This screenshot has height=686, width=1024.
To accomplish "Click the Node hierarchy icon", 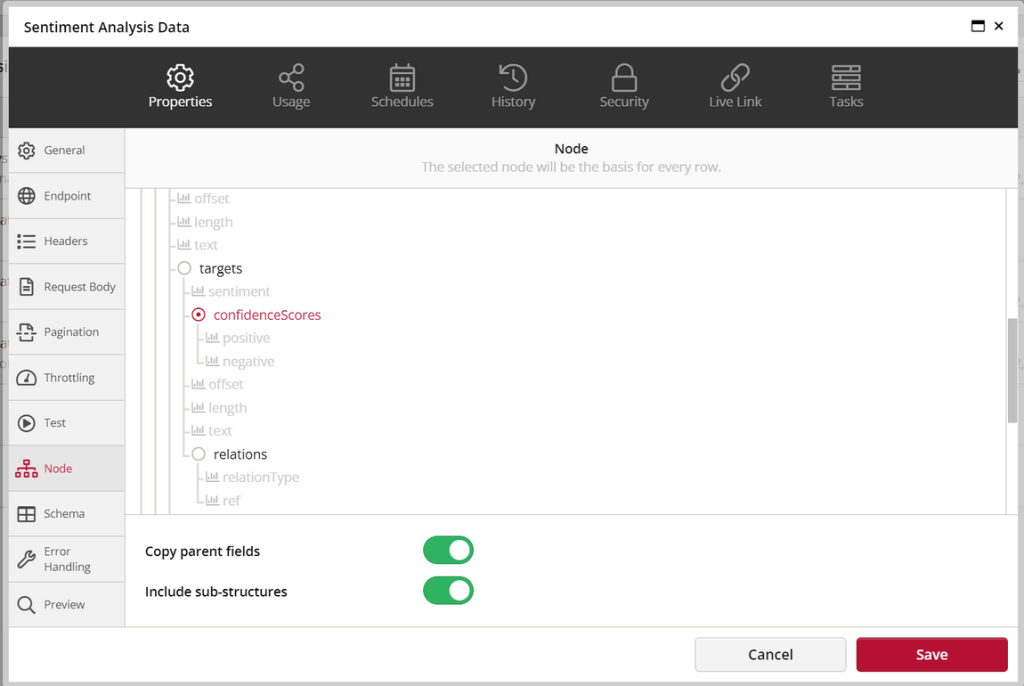I will (x=26, y=468).
